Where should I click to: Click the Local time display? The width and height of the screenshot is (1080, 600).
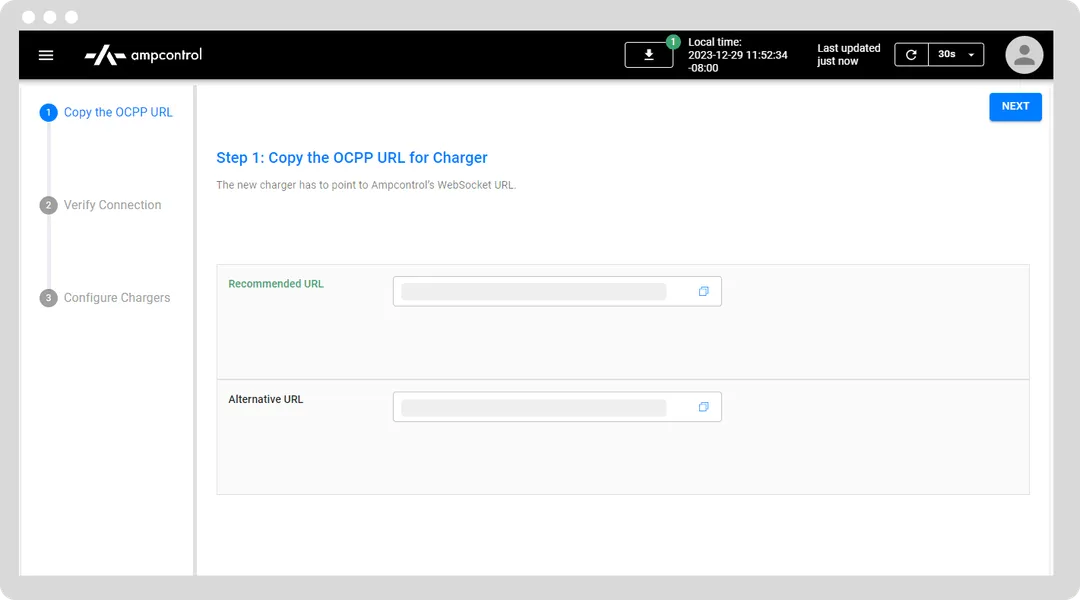739,54
